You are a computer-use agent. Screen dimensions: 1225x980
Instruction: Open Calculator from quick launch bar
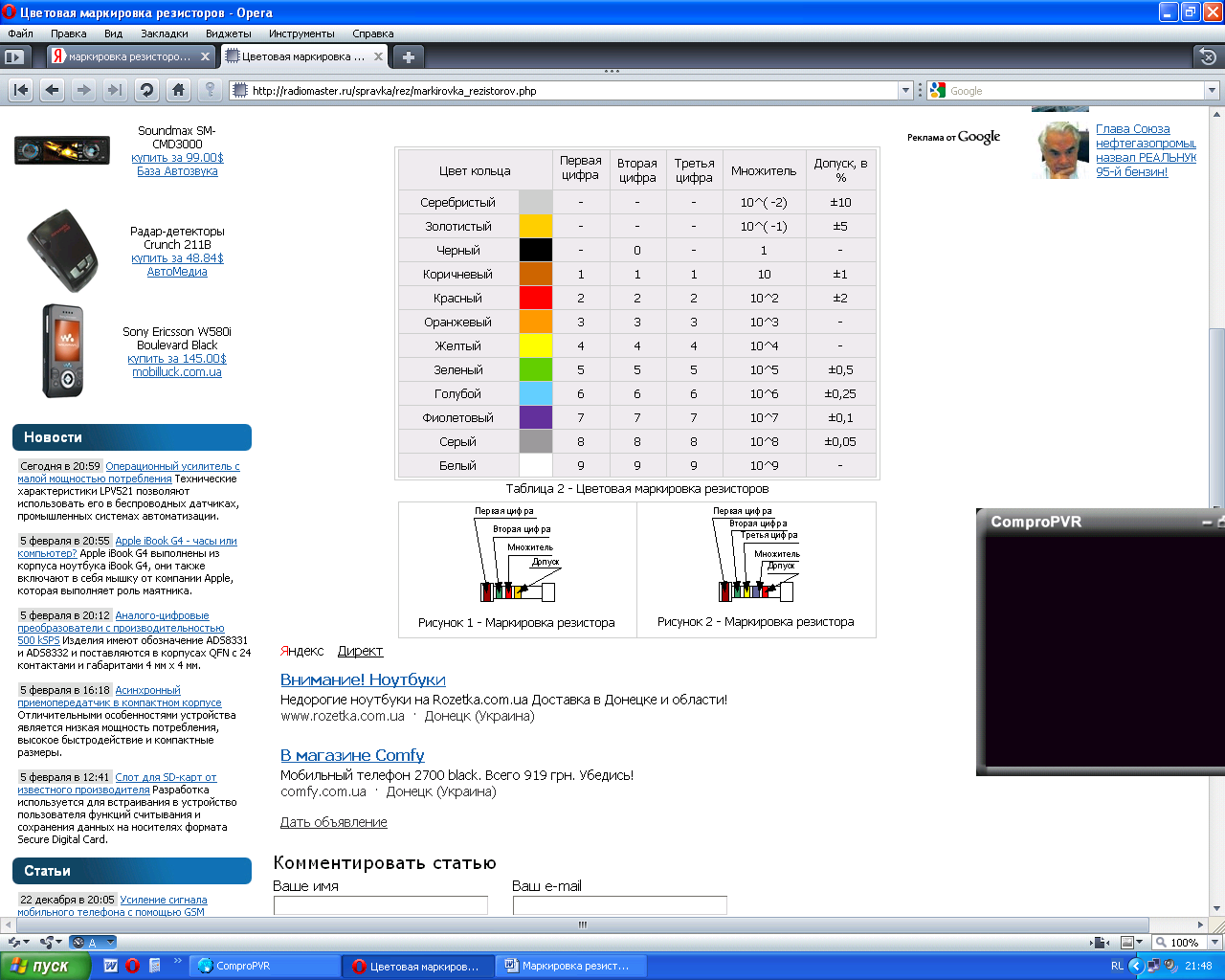tap(155, 966)
